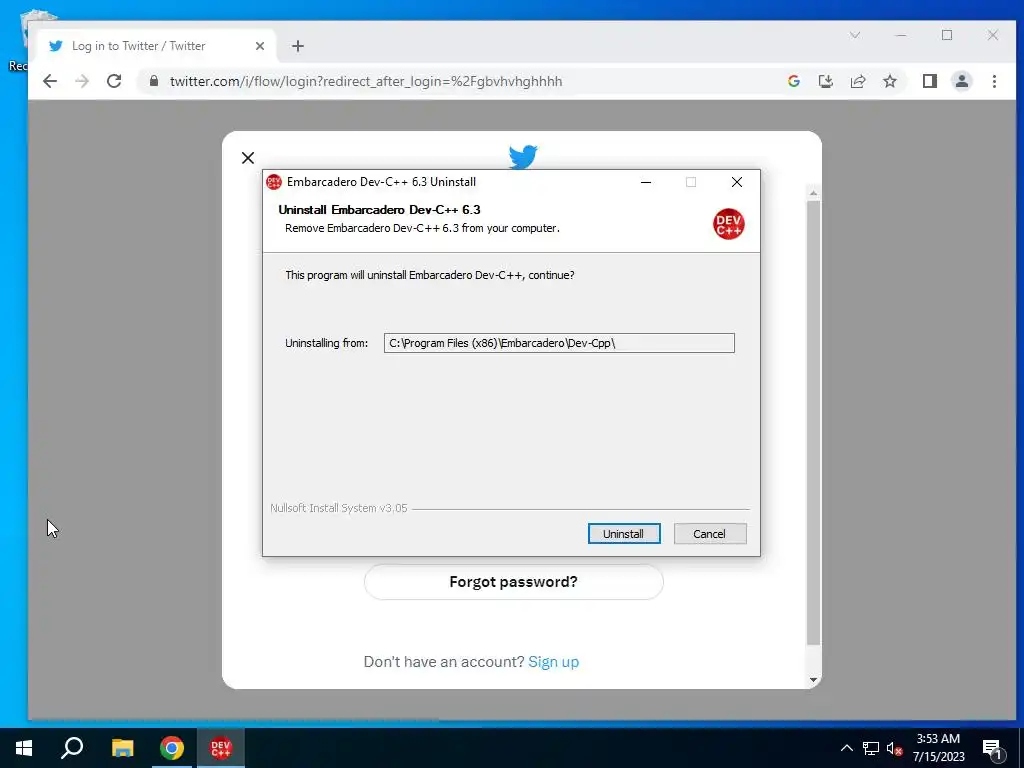Select the Log in to Twitter tab

pyautogui.click(x=155, y=46)
